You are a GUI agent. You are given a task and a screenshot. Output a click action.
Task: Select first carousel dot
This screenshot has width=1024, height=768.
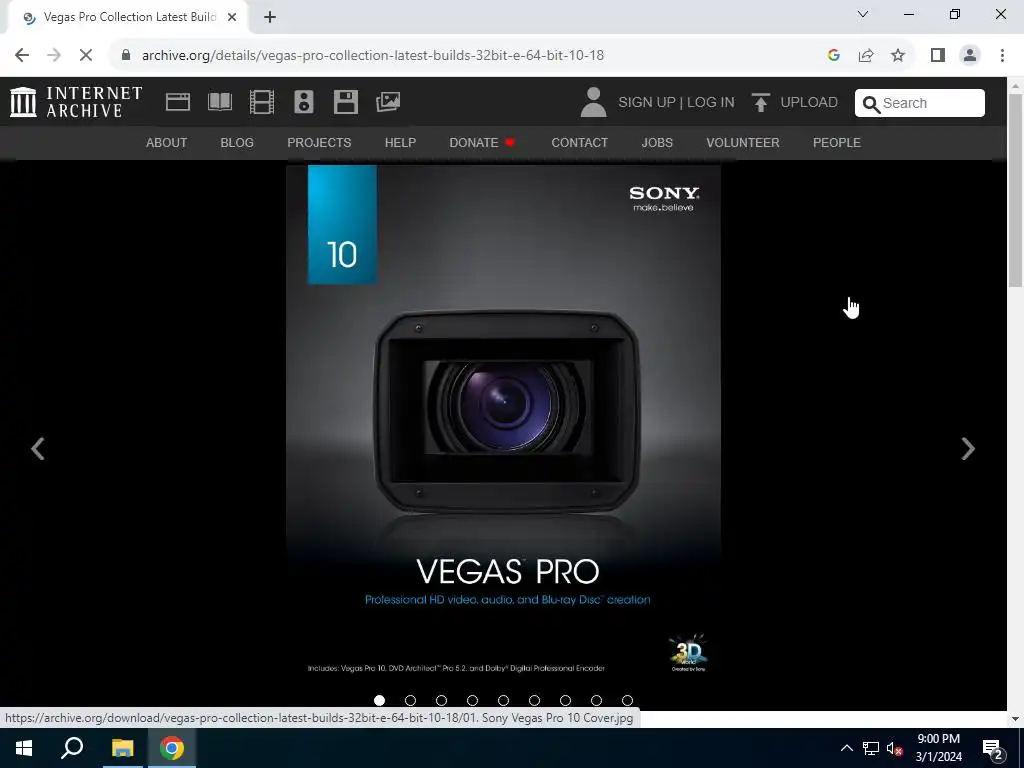[x=379, y=700]
